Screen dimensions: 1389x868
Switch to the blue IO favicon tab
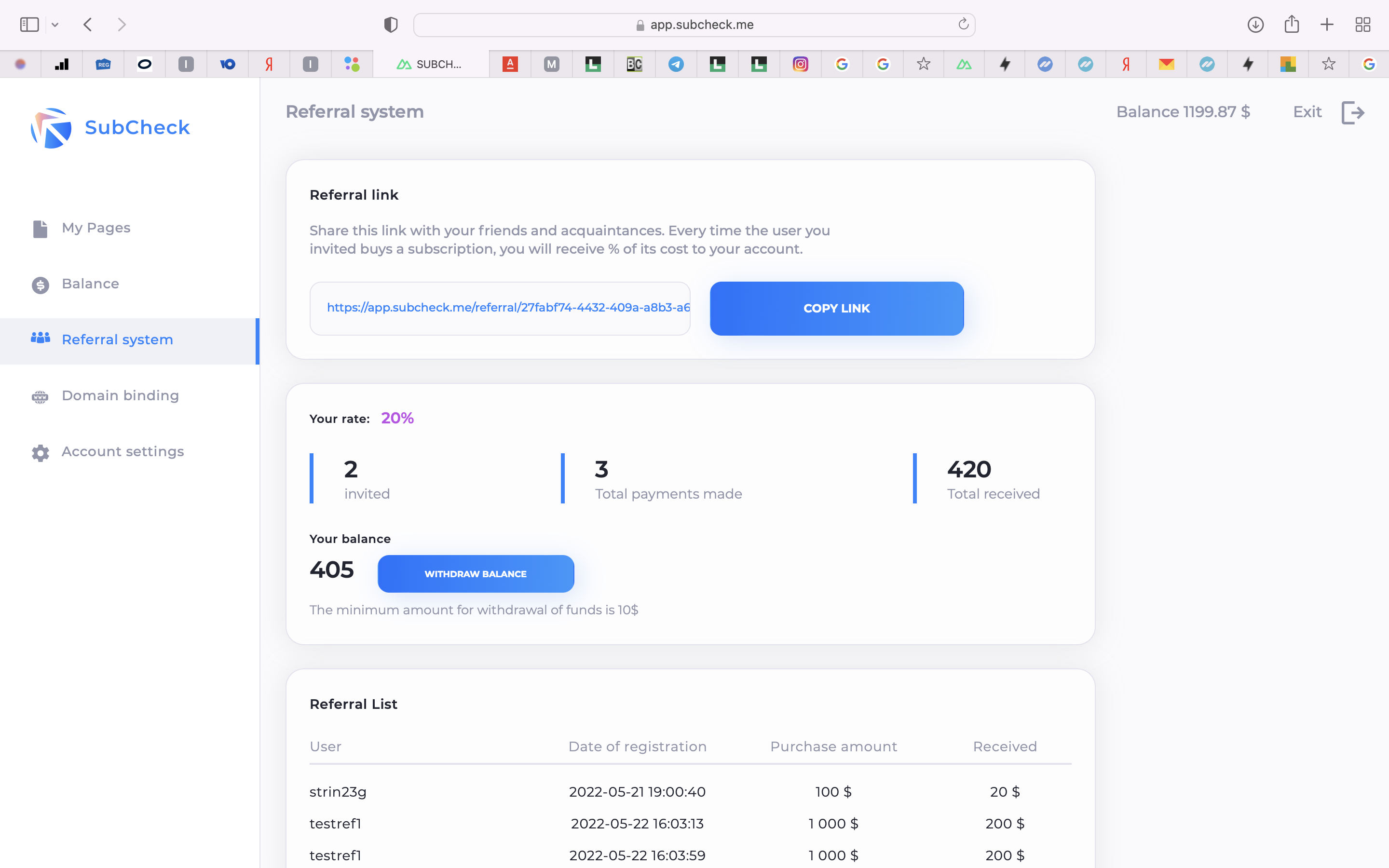click(x=227, y=64)
